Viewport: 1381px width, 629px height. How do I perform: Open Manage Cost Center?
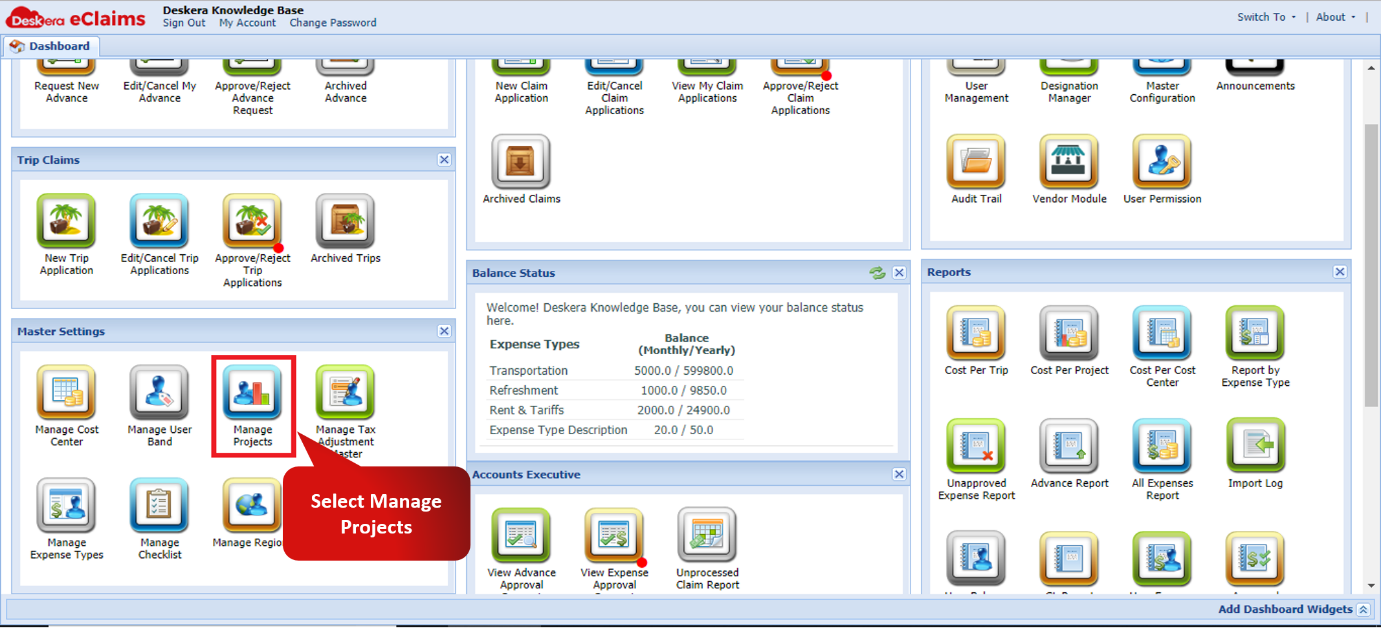(67, 394)
